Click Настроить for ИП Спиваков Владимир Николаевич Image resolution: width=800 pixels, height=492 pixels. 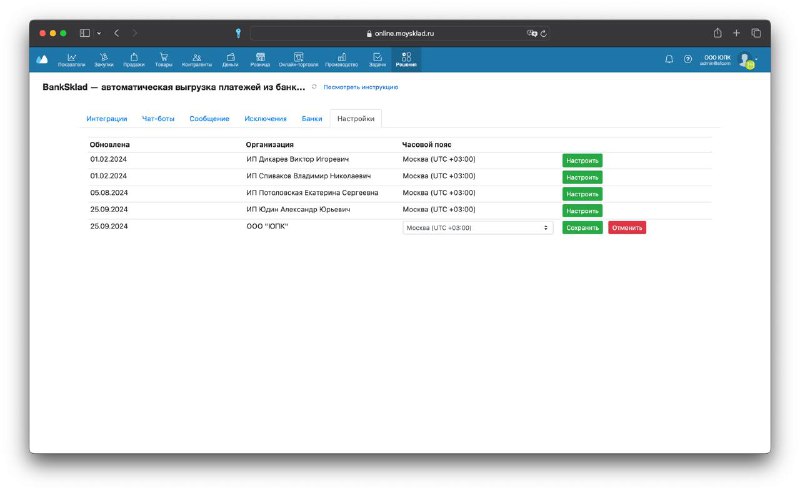[582, 177]
